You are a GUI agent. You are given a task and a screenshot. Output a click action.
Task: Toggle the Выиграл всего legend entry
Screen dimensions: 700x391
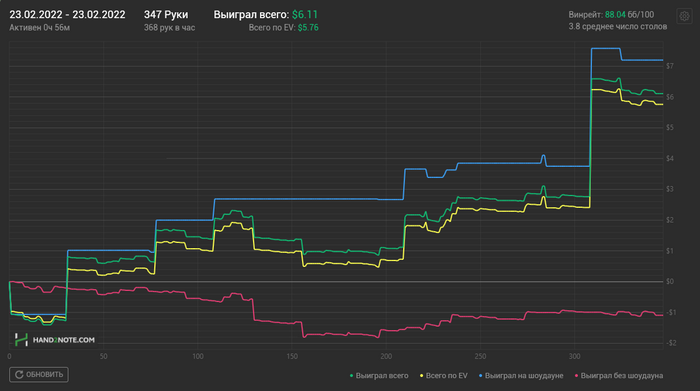[379, 376]
